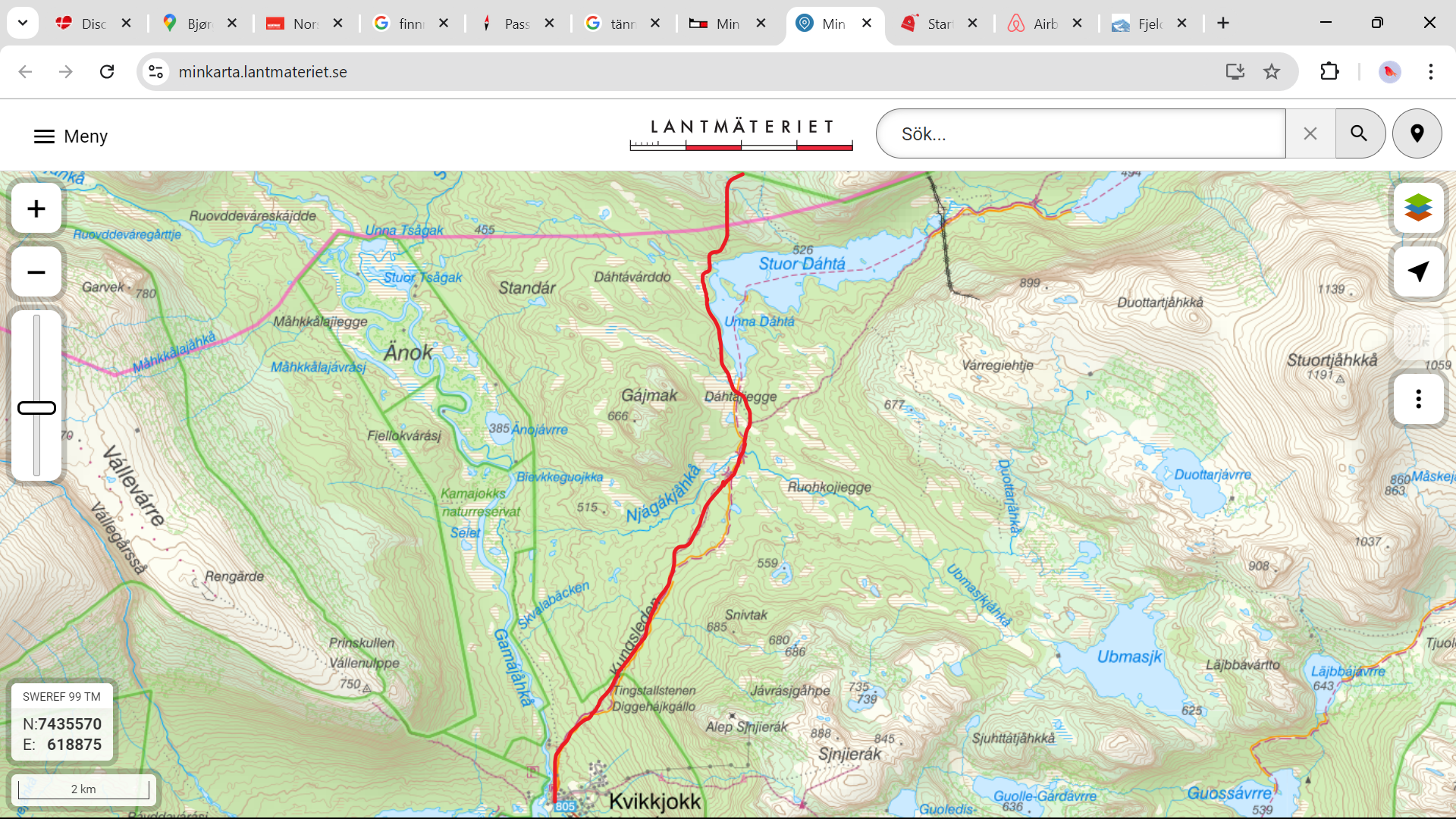Open the browser profile avatar
The image size is (1456, 819).
pos(1389,71)
